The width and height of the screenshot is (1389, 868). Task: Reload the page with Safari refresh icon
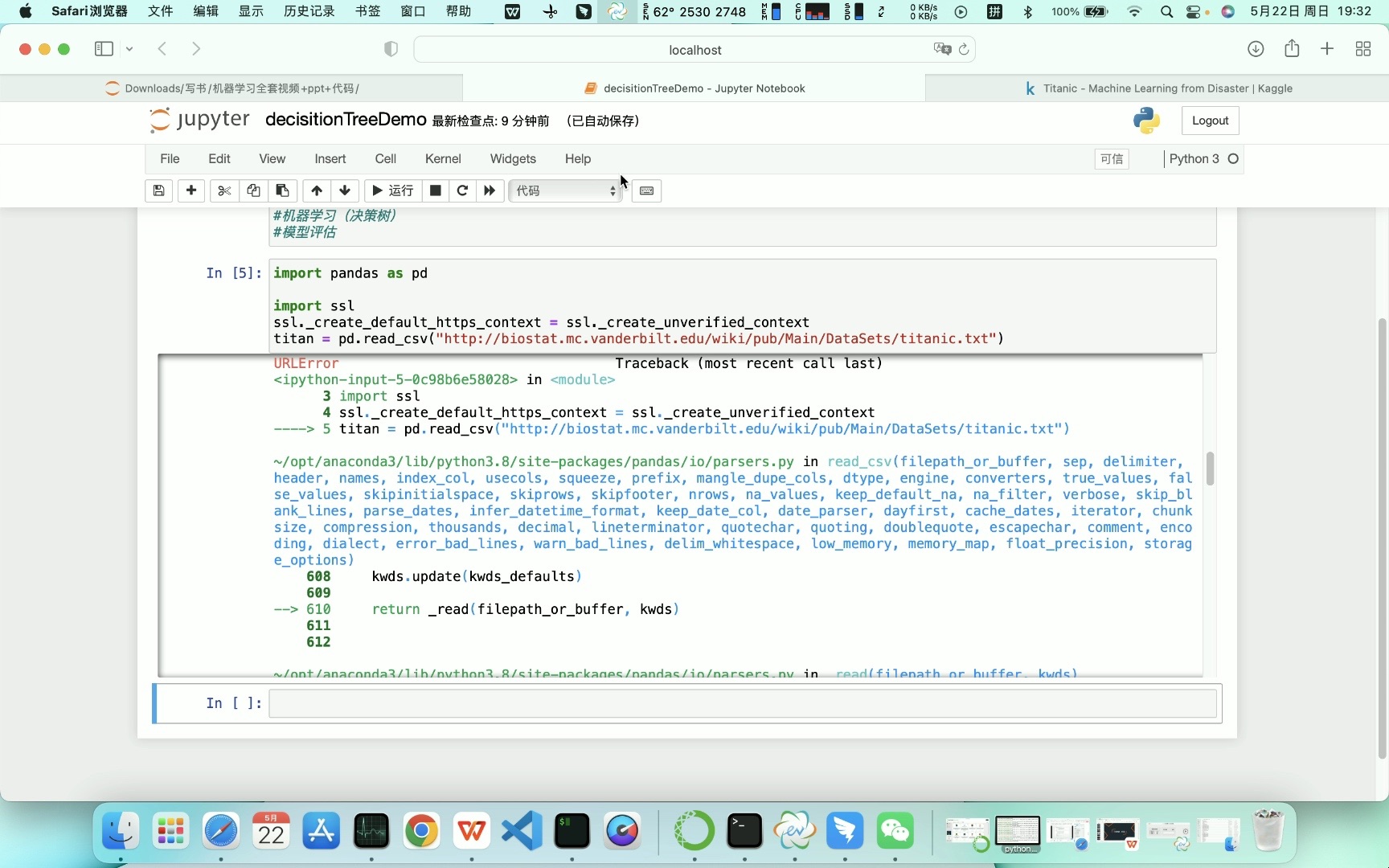(964, 50)
